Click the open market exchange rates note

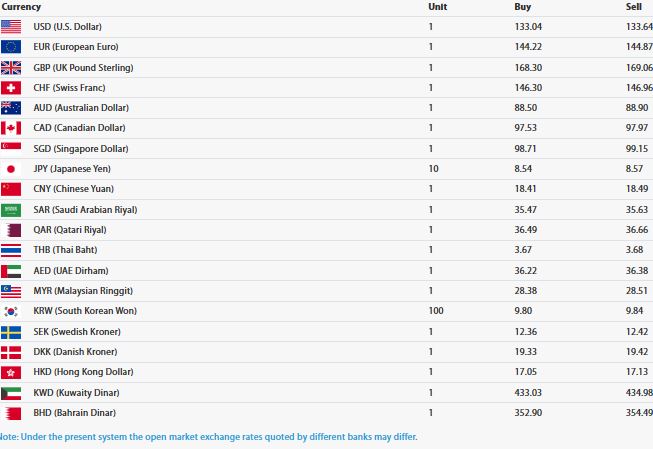coord(208,437)
